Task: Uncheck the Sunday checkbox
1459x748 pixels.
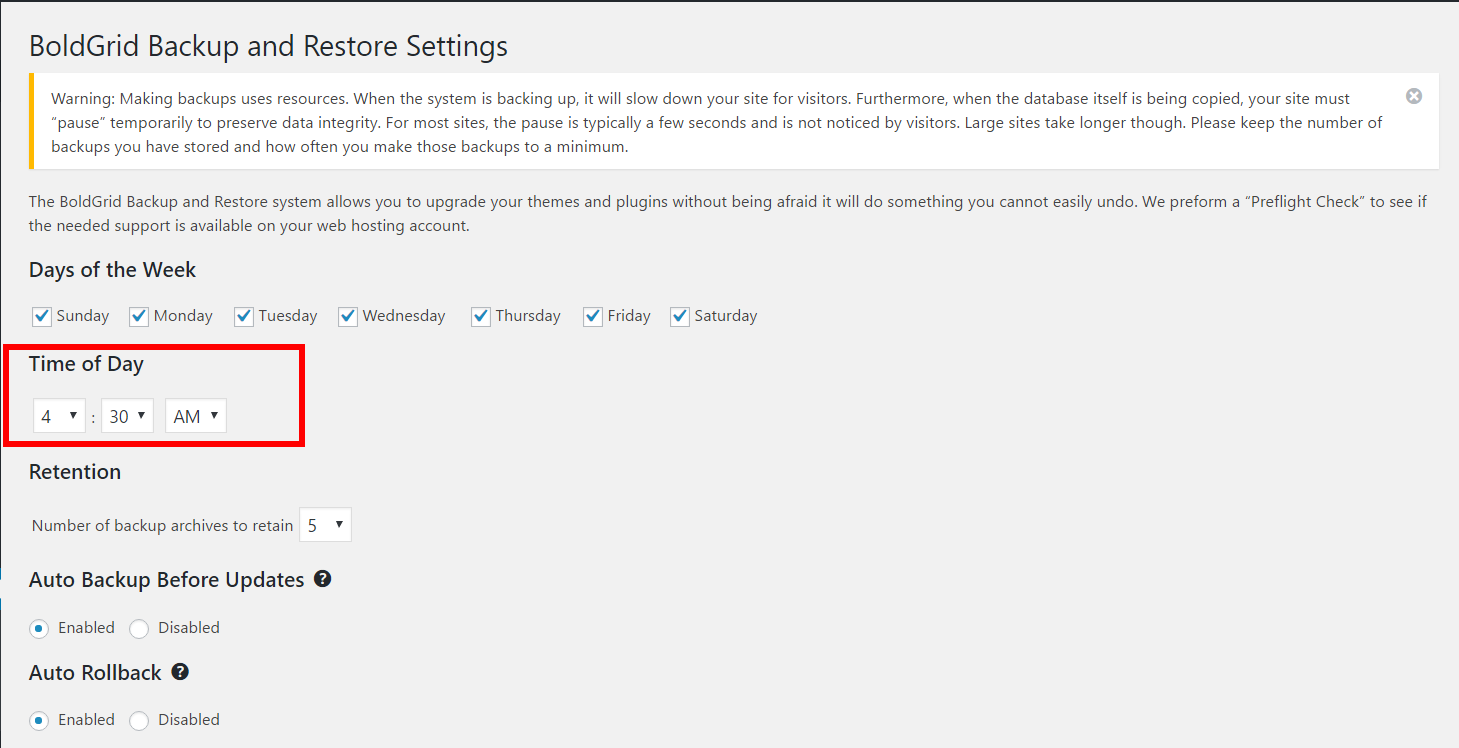Action: pyautogui.click(x=42, y=316)
